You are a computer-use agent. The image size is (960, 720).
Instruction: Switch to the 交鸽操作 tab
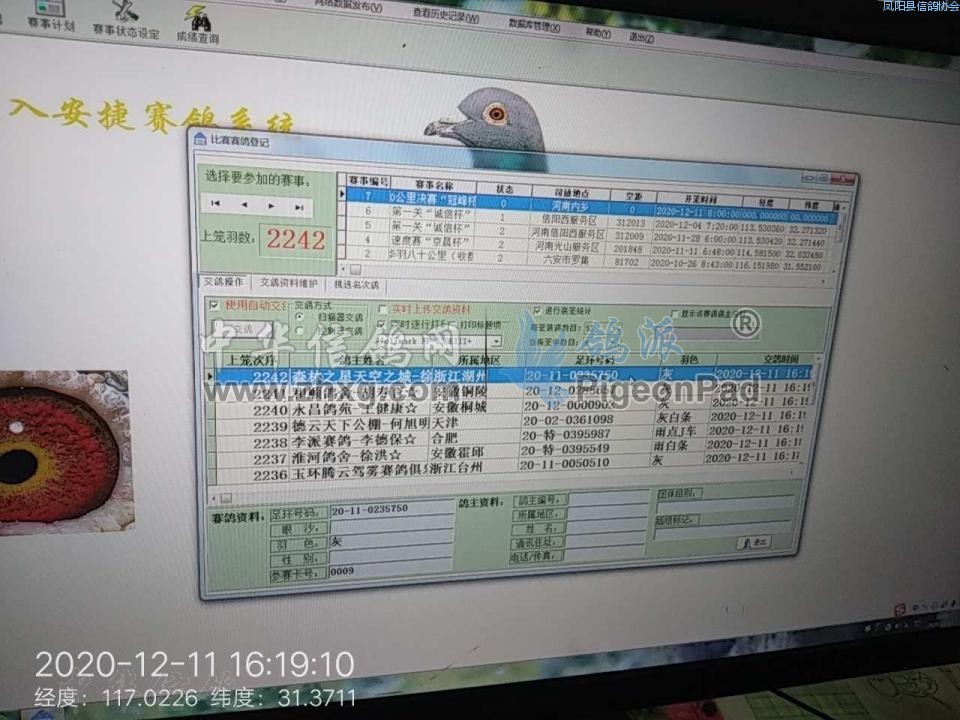pos(223,282)
